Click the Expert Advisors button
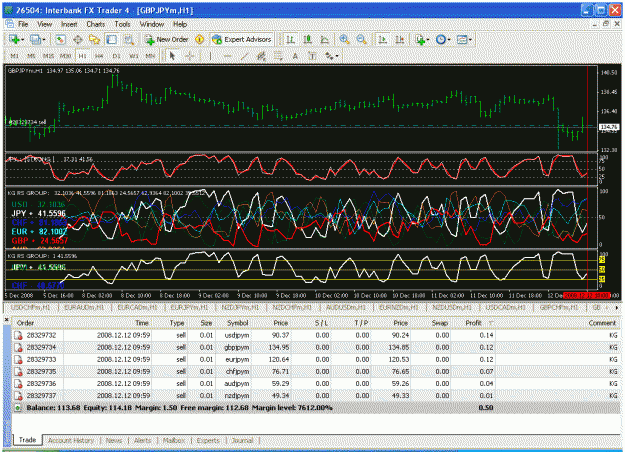 242,39
